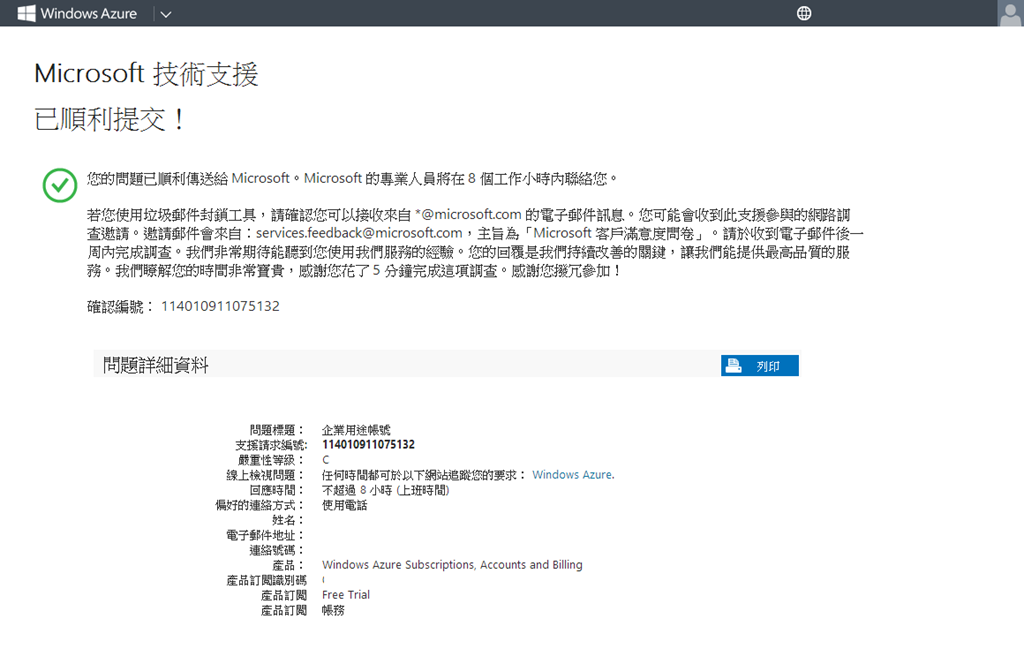Select the product value Windows Azure Subscriptions
The image size is (1024, 649).
point(452,565)
